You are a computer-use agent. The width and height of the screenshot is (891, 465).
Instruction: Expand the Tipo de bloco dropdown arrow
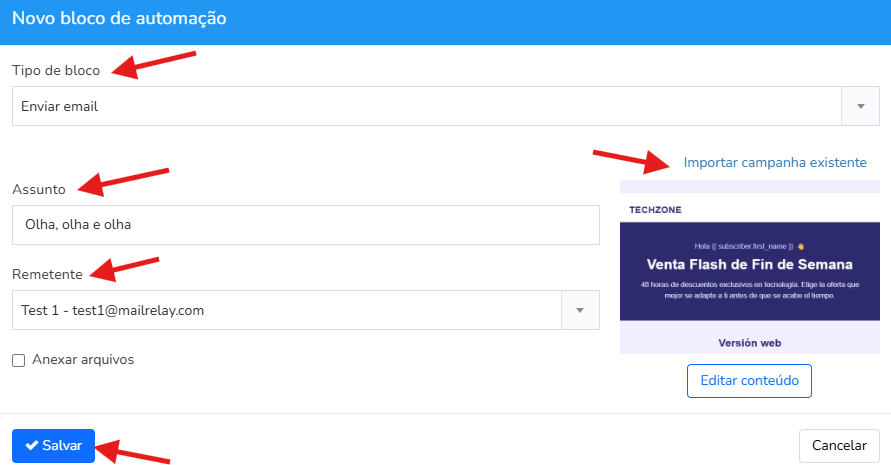[860, 106]
